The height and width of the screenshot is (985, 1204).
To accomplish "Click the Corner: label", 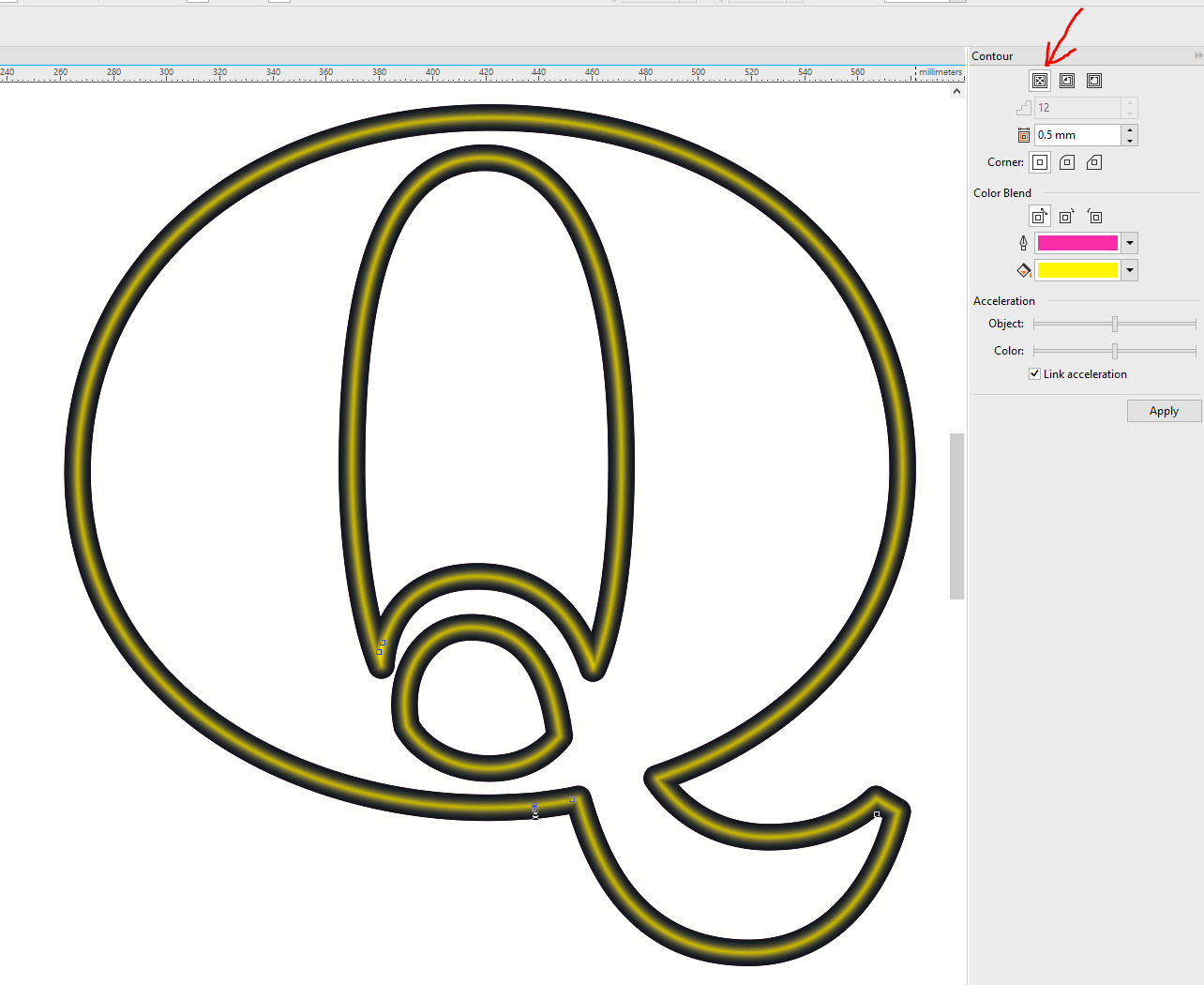I will tap(1005, 162).
